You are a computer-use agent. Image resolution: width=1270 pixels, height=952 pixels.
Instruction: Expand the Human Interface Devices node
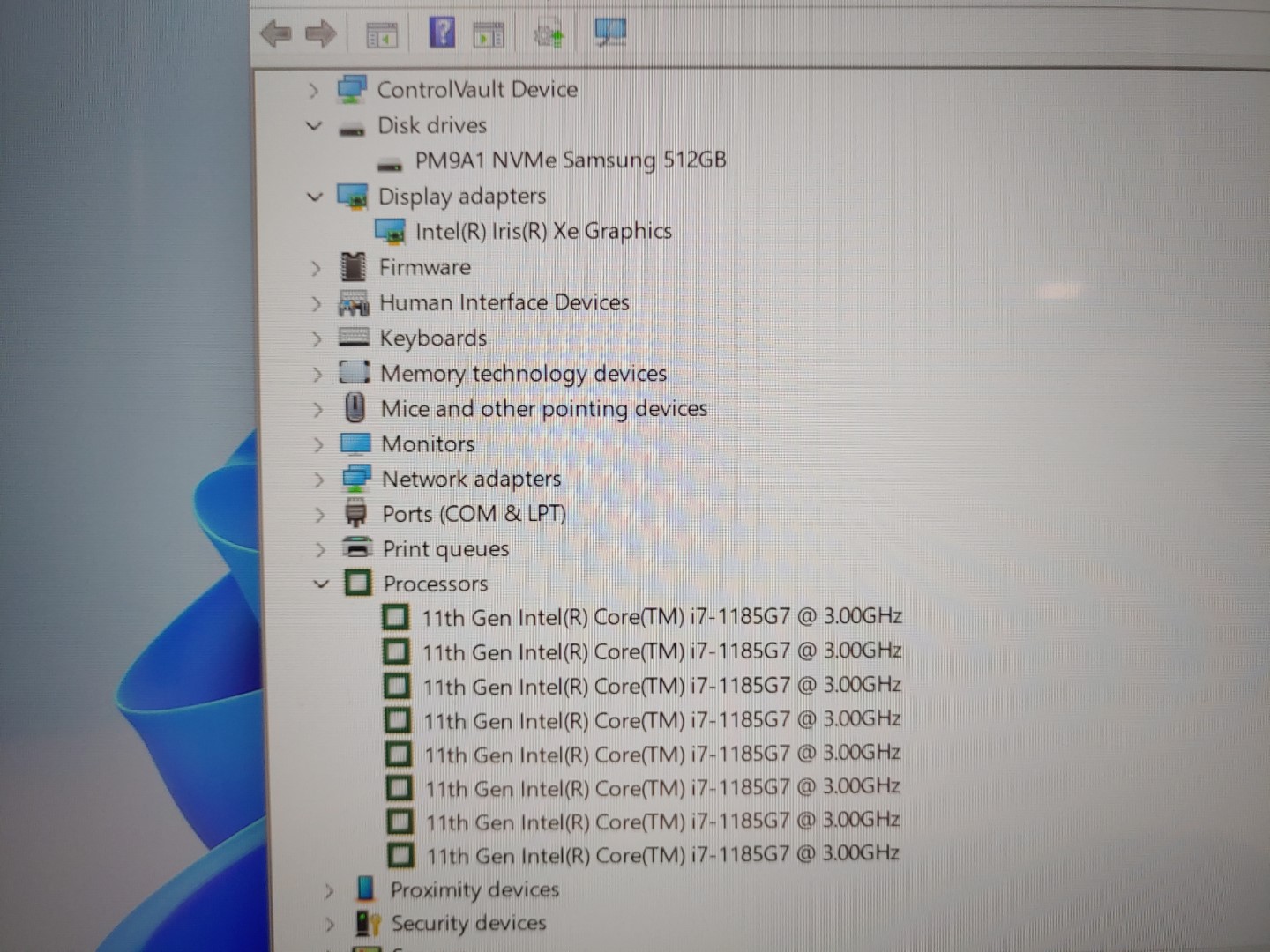click(x=317, y=303)
